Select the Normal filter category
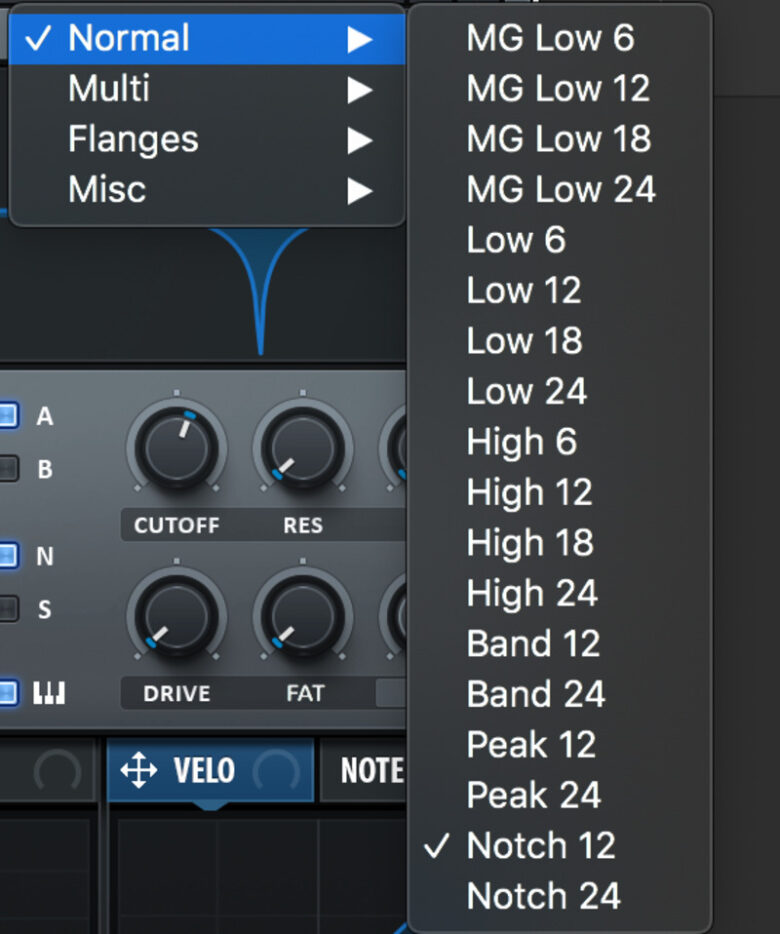Image resolution: width=780 pixels, height=934 pixels. coord(207,39)
